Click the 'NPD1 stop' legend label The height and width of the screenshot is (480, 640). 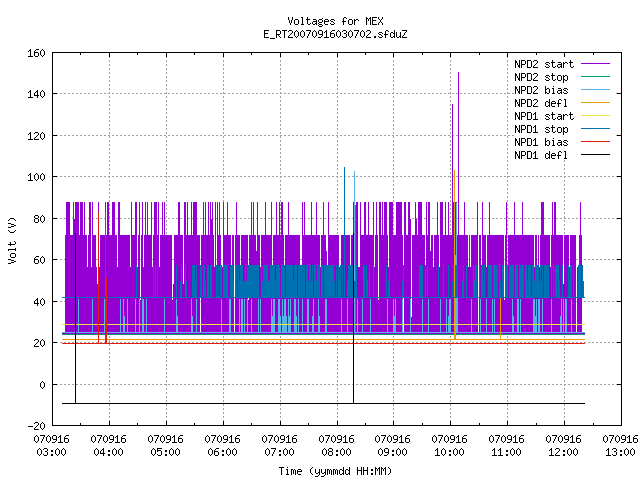541,129
